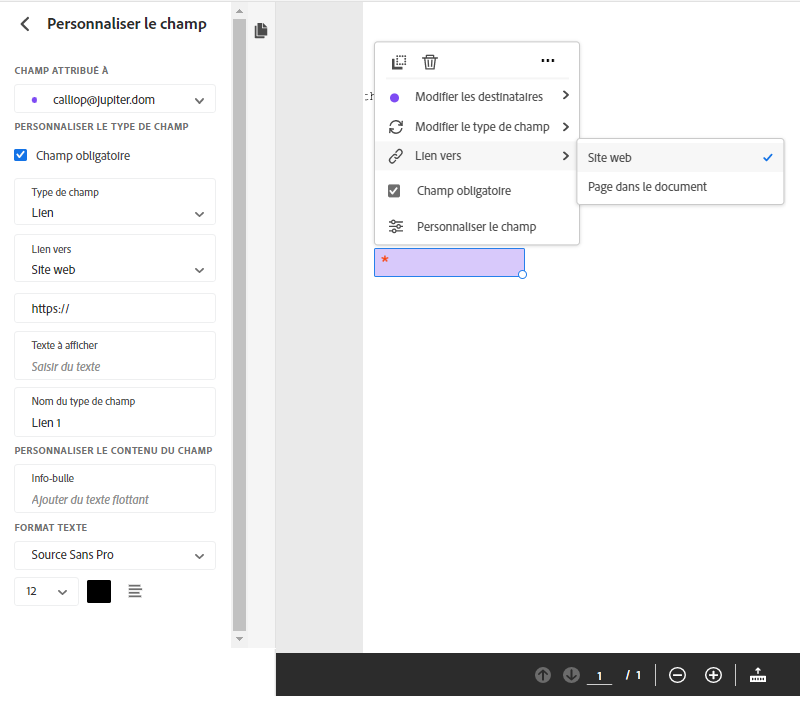This screenshot has width=800, height=705.
Task: Click the duplicate field icon in popup toolbar
Action: (399, 62)
